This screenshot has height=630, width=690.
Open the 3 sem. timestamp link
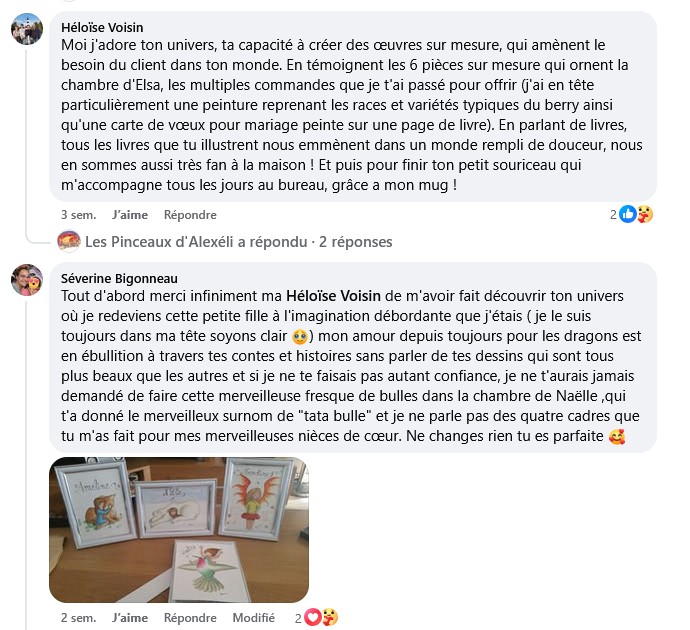[78, 215]
